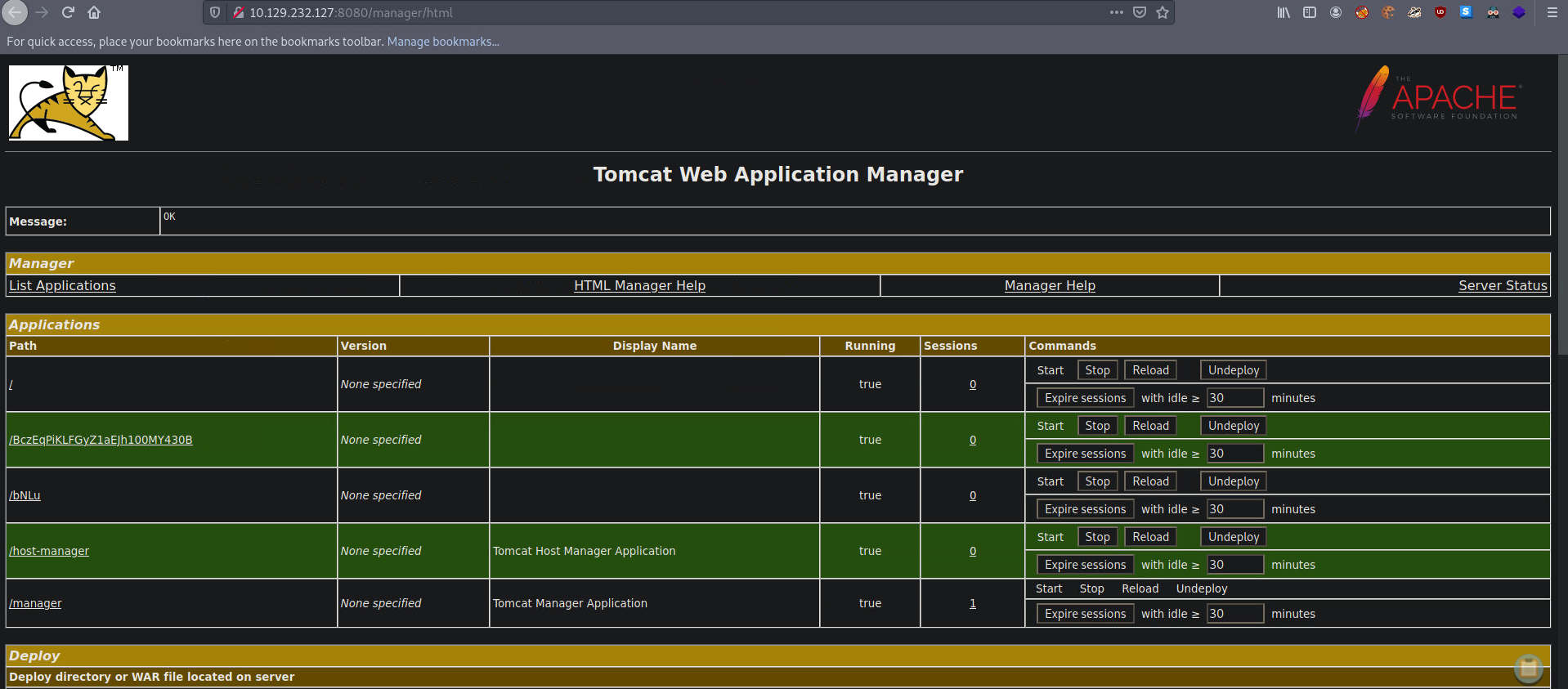Reload the /host-manager application
This screenshot has height=689, width=1568.
click(1150, 537)
